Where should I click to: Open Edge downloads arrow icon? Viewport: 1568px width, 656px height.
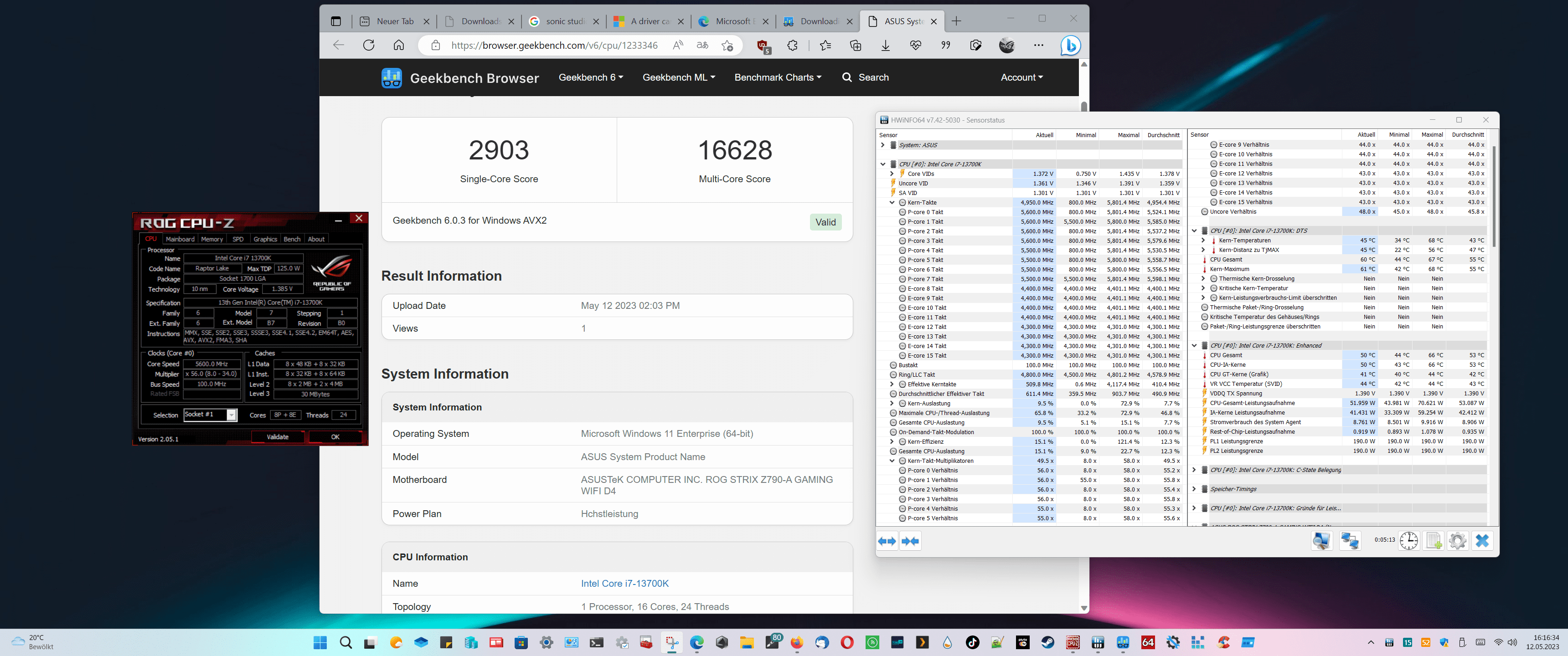point(886,45)
